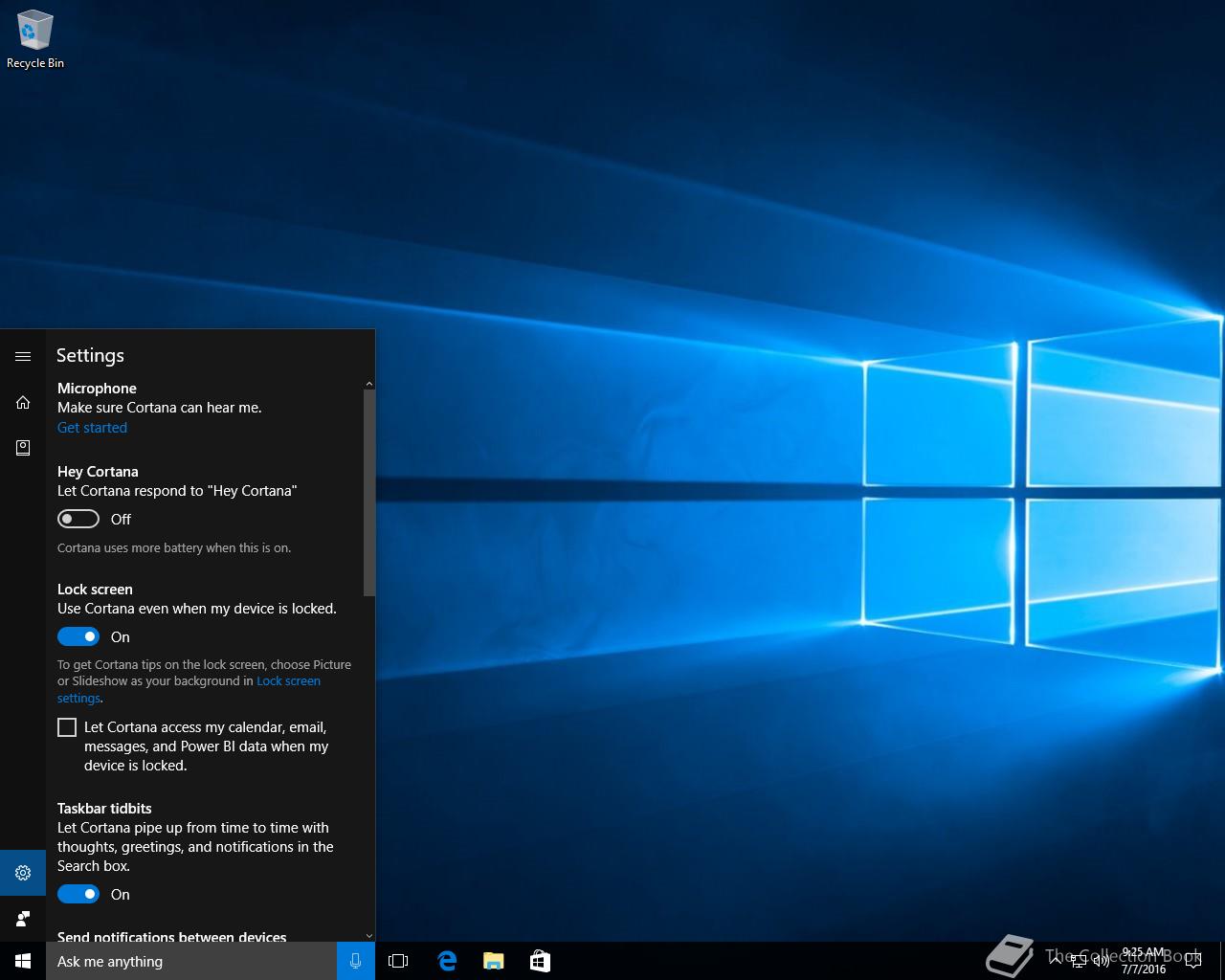Open the Cortana hamburger menu

pos(23,356)
